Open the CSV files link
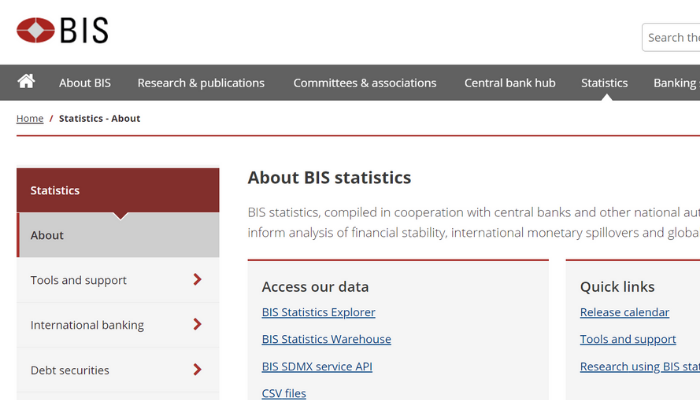 tap(284, 393)
